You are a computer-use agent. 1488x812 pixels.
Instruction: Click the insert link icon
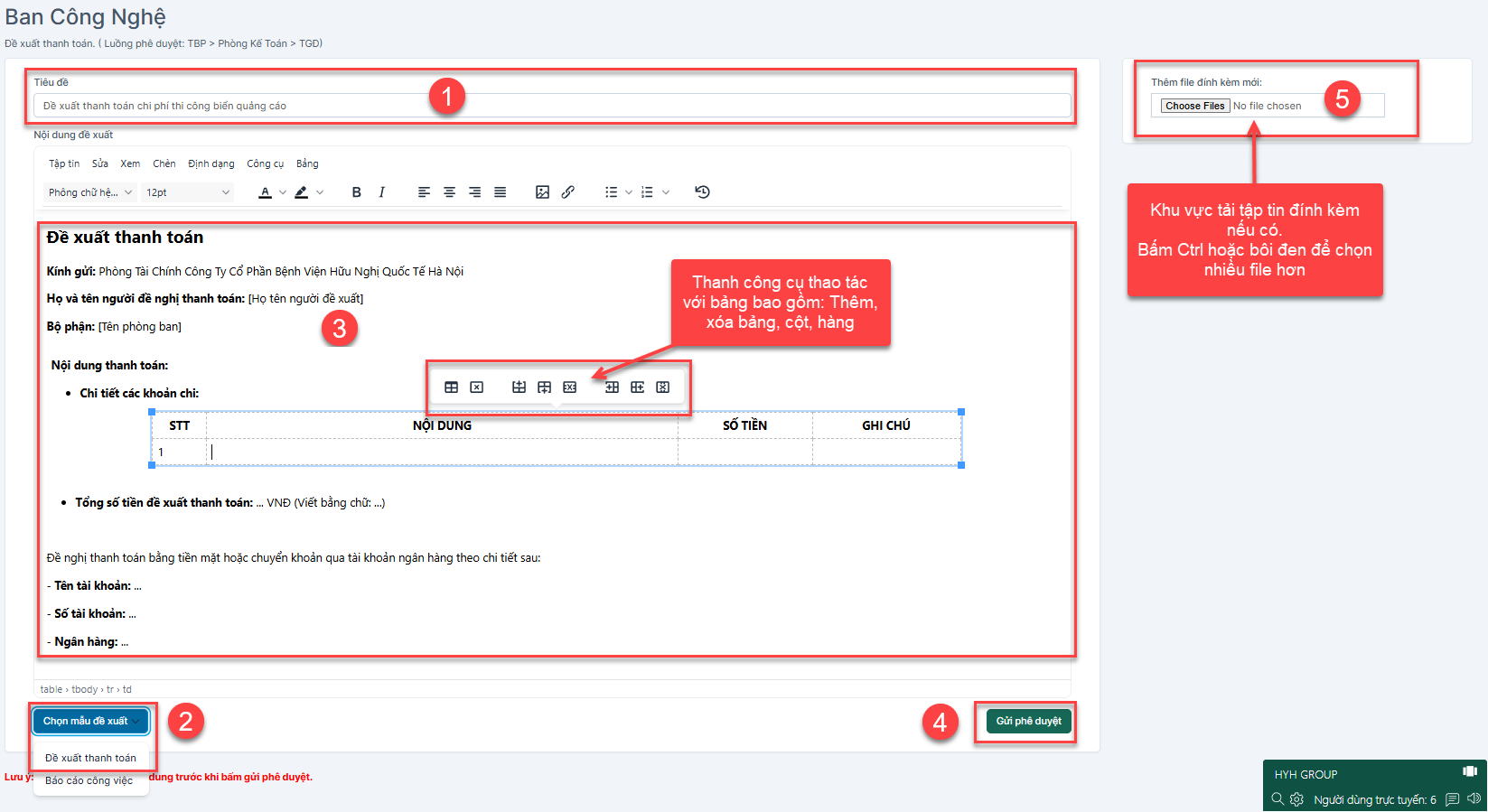point(568,192)
